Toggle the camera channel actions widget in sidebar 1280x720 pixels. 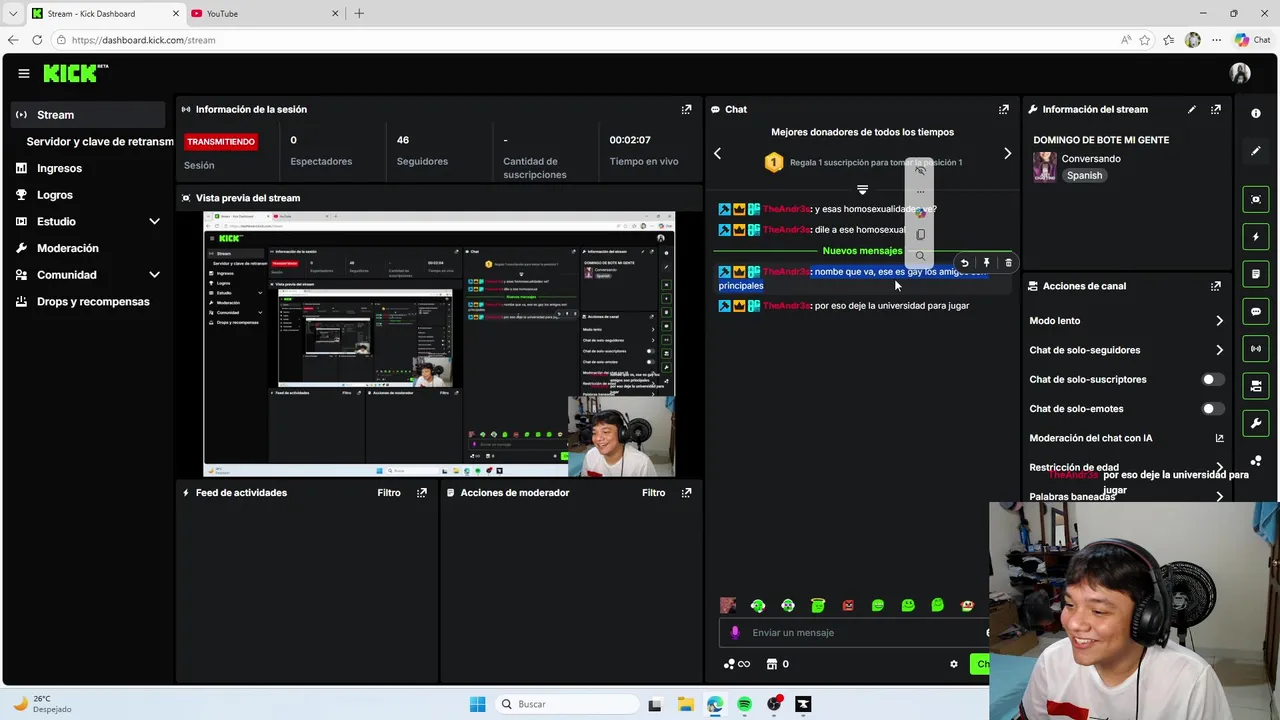click(x=1256, y=386)
